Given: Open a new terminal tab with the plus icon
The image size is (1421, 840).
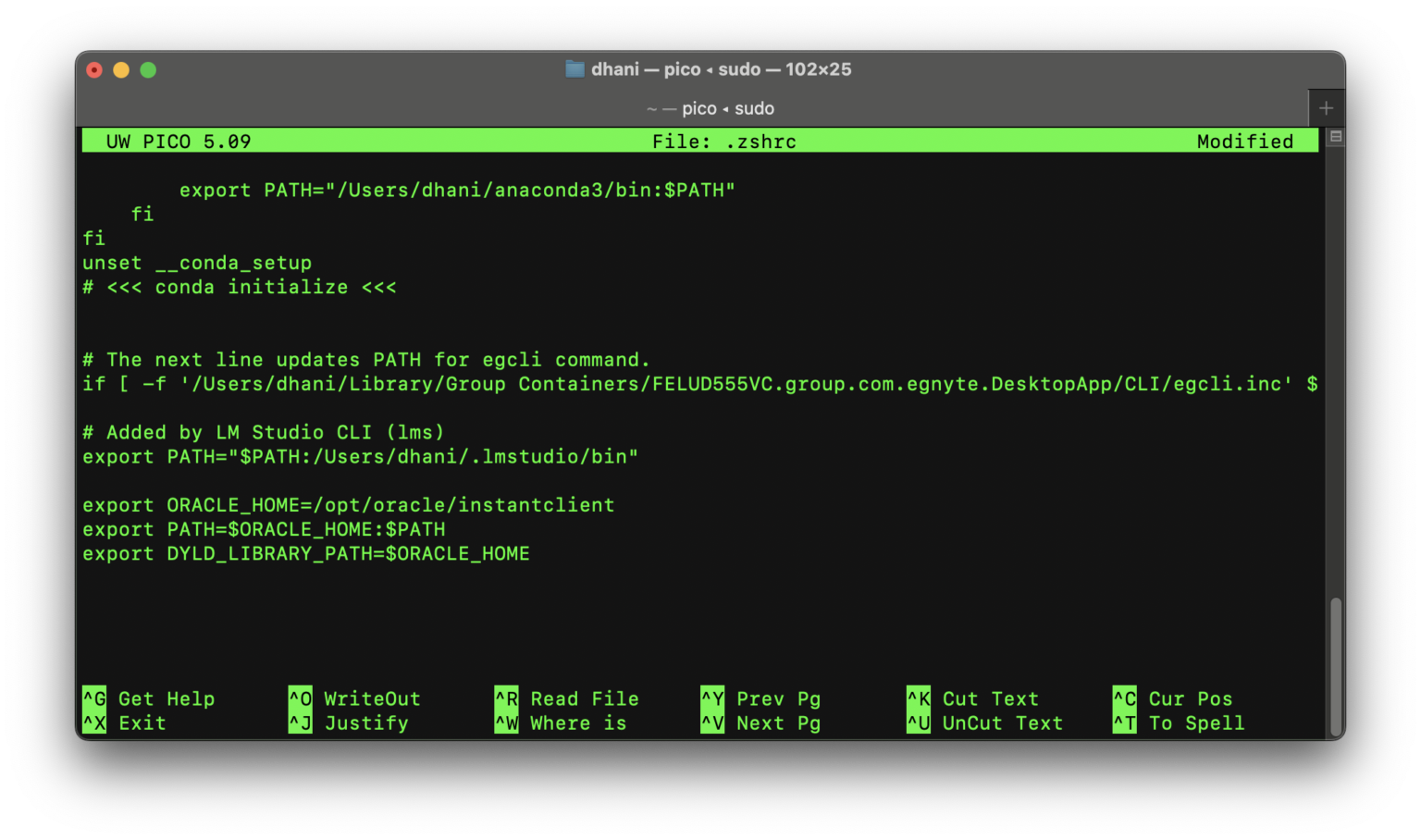Looking at the screenshot, I should pyautogui.click(x=1325, y=107).
